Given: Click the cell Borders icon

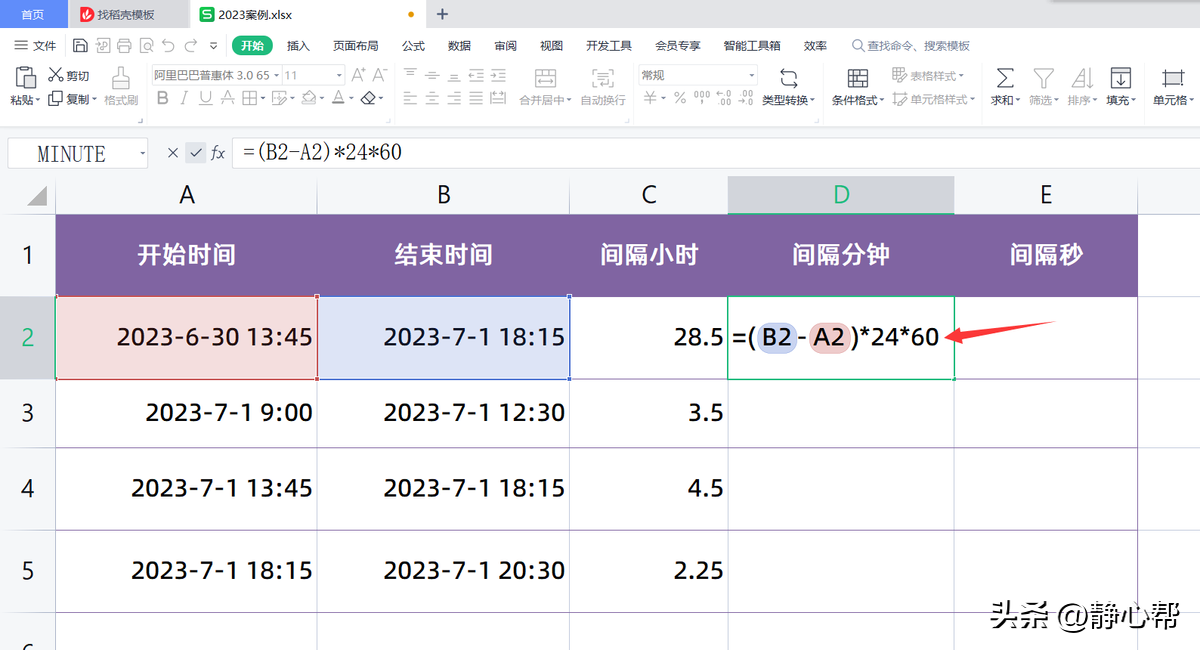Looking at the screenshot, I should (249, 98).
